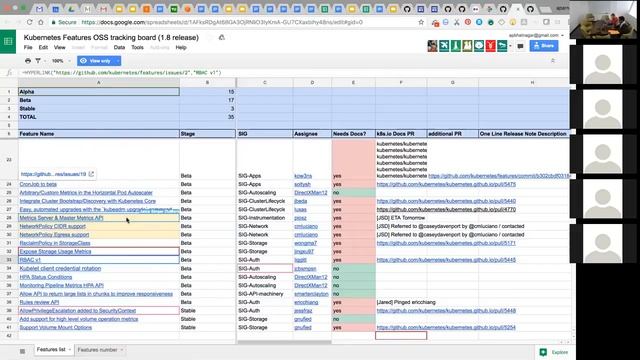Click the link preview external-open icon

coord(91,174)
